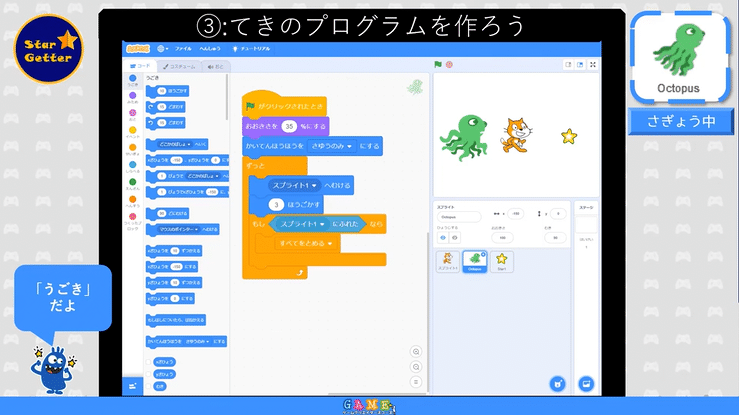Click the y coordinate field showing 0
The image size is (739, 415).
point(558,213)
